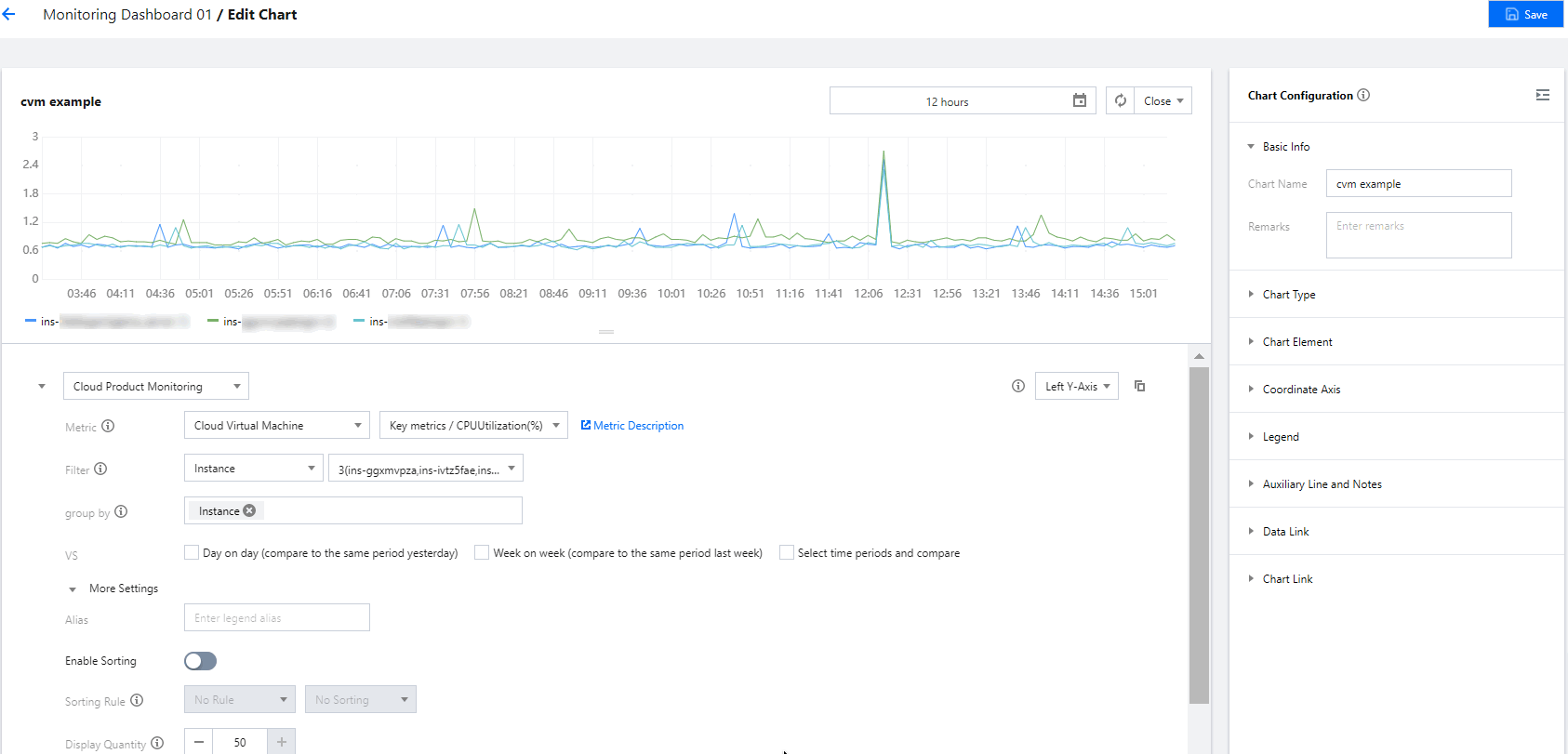The image size is (1568, 754).
Task: Click the chart panel resize handle
Action: [606, 332]
